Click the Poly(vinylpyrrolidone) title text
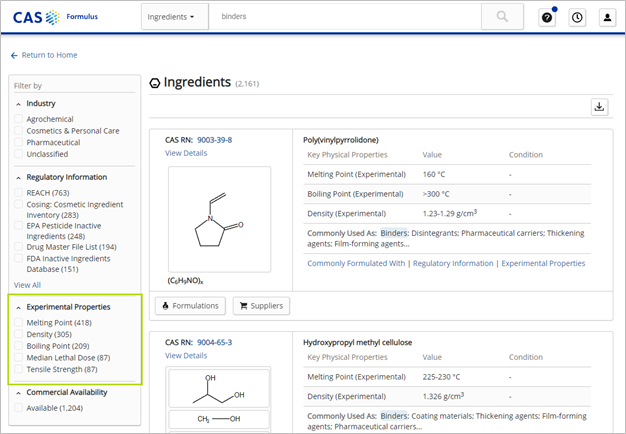The width and height of the screenshot is (626, 434). [x=341, y=140]
